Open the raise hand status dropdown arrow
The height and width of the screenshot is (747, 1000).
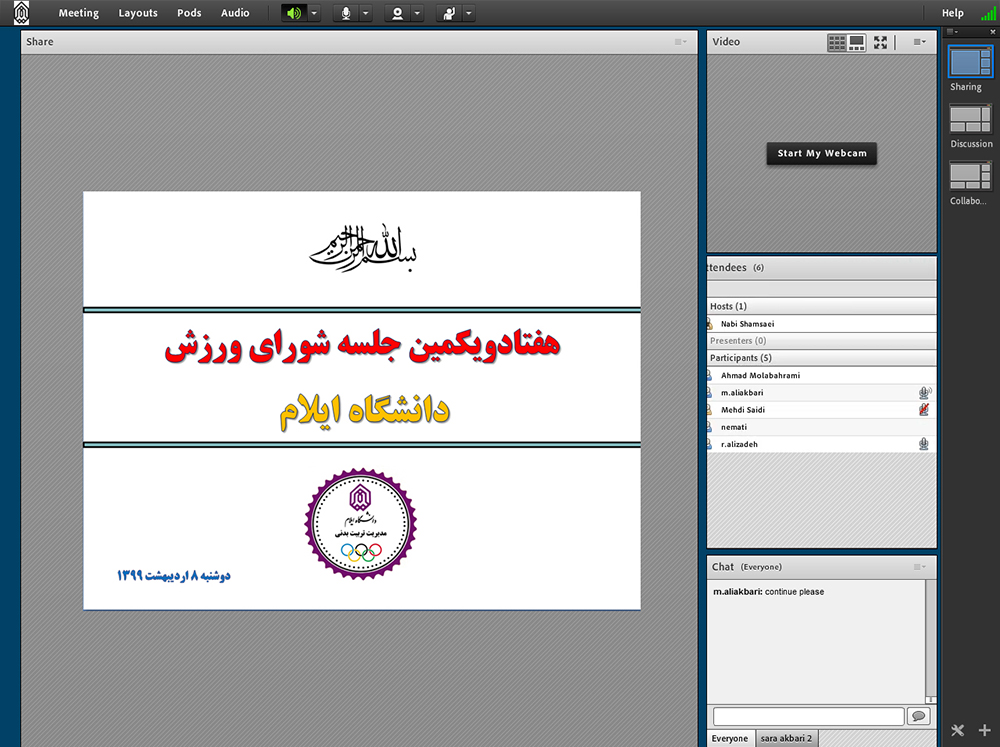(x=469, y=13)
